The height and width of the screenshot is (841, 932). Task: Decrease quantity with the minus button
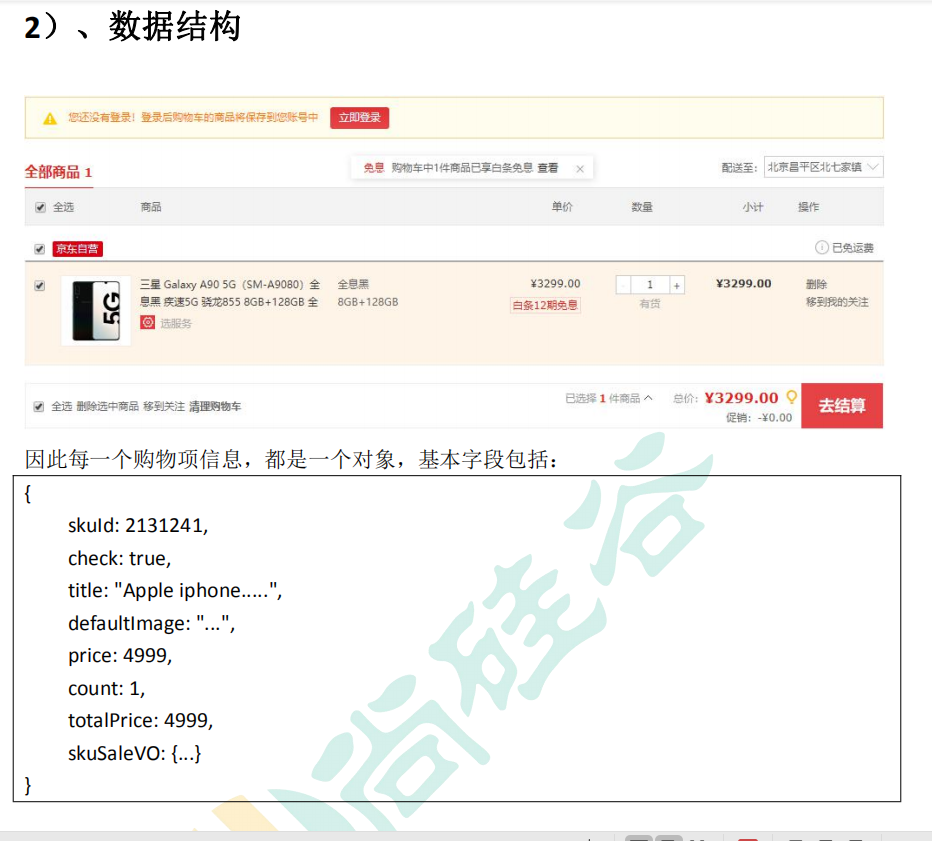click(623, 285)
